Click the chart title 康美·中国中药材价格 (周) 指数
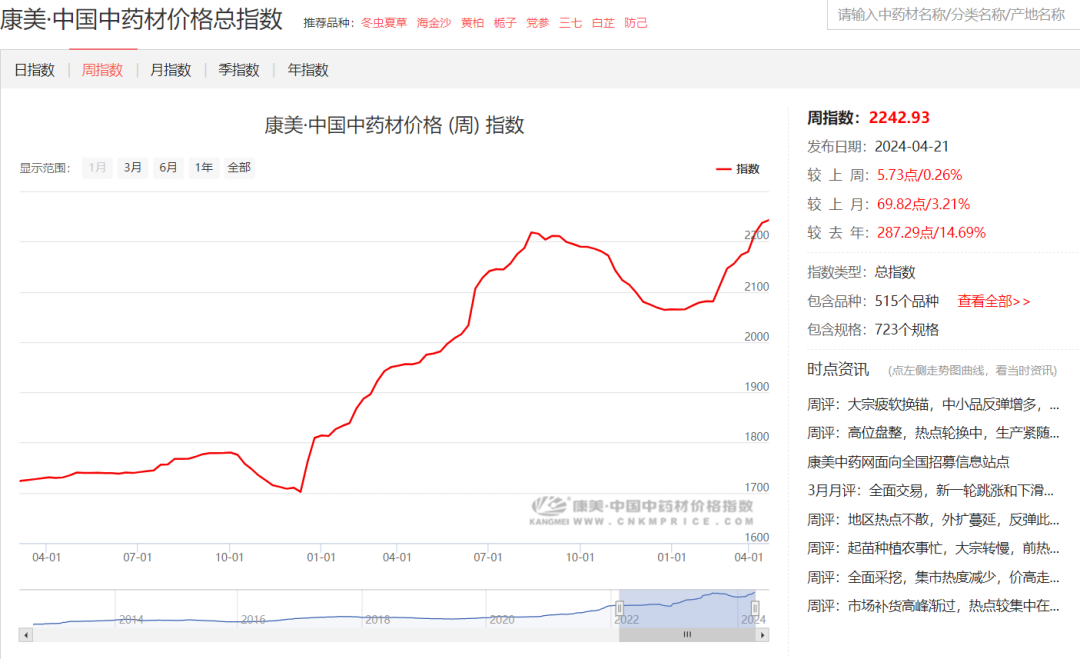Image resolution: width=1080 pixels, height=659 pixels. tap(394, 125)
